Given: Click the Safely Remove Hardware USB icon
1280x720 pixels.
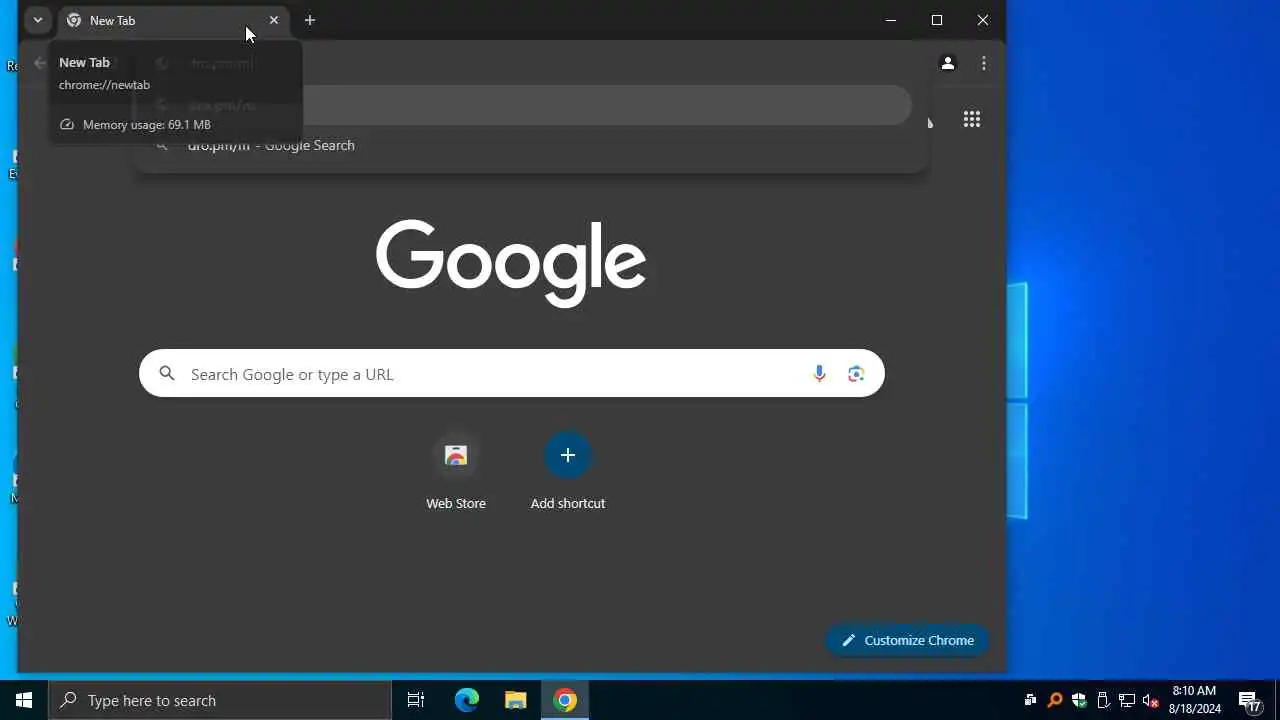Looking at the screenshot, I should pyautogui.click(x=1103, y=700).
